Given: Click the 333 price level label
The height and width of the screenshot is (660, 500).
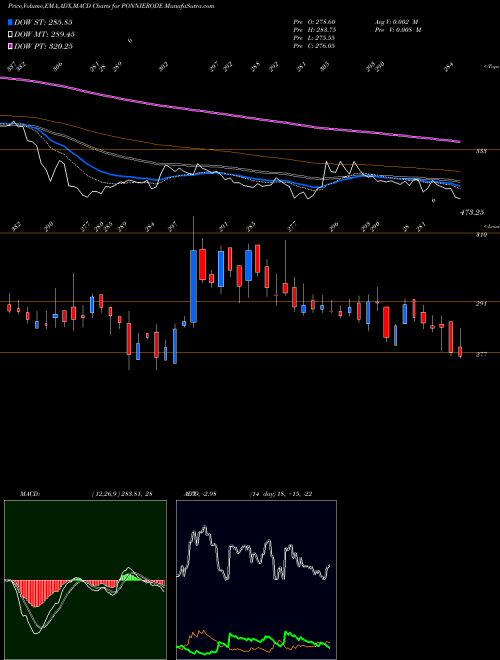Looking at the screenshot, I should [x=481, y=151].
